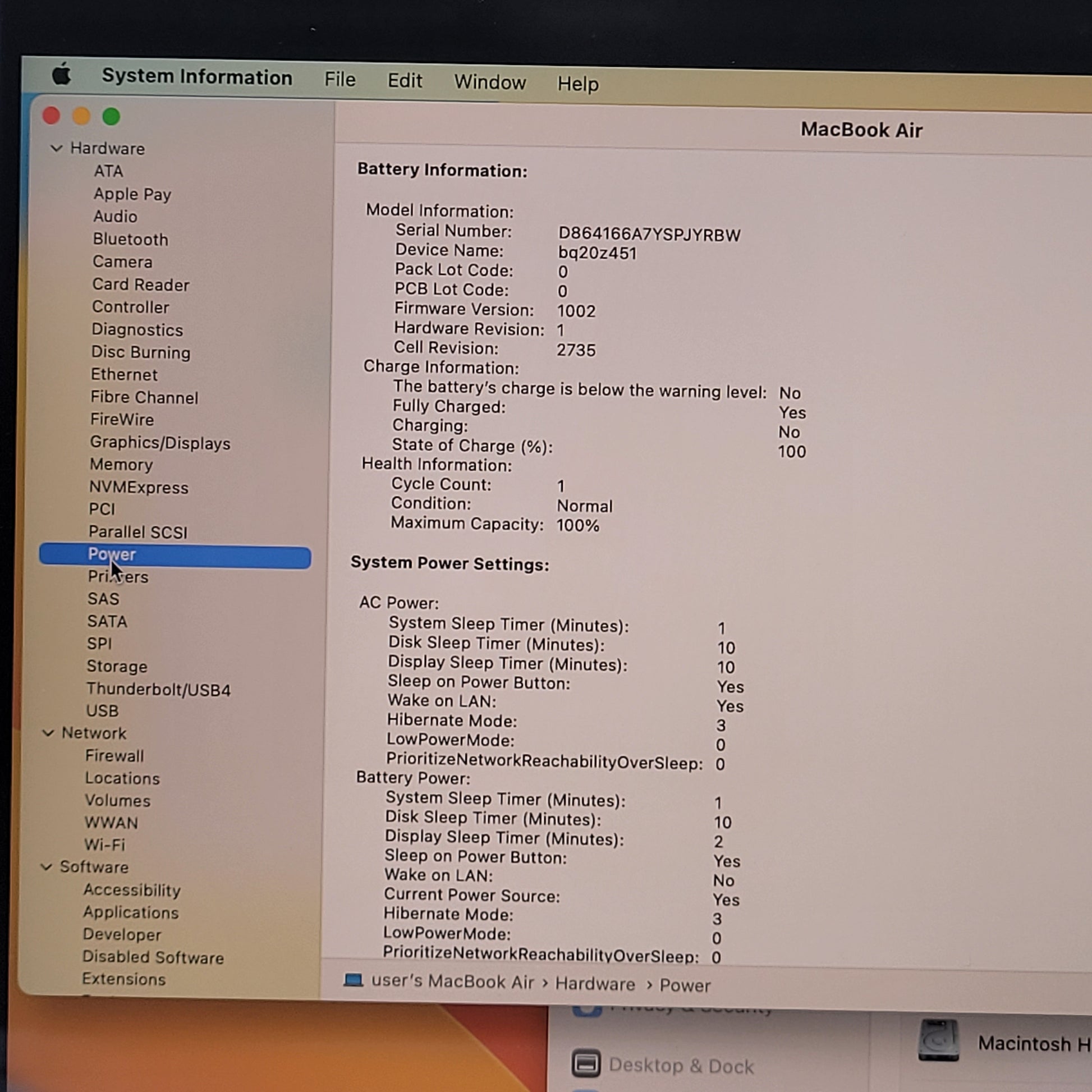Select Wi-Fi under Network
Image resolution: width=1092 pixels, height=1092 pixels.
[x=104, y=845]
